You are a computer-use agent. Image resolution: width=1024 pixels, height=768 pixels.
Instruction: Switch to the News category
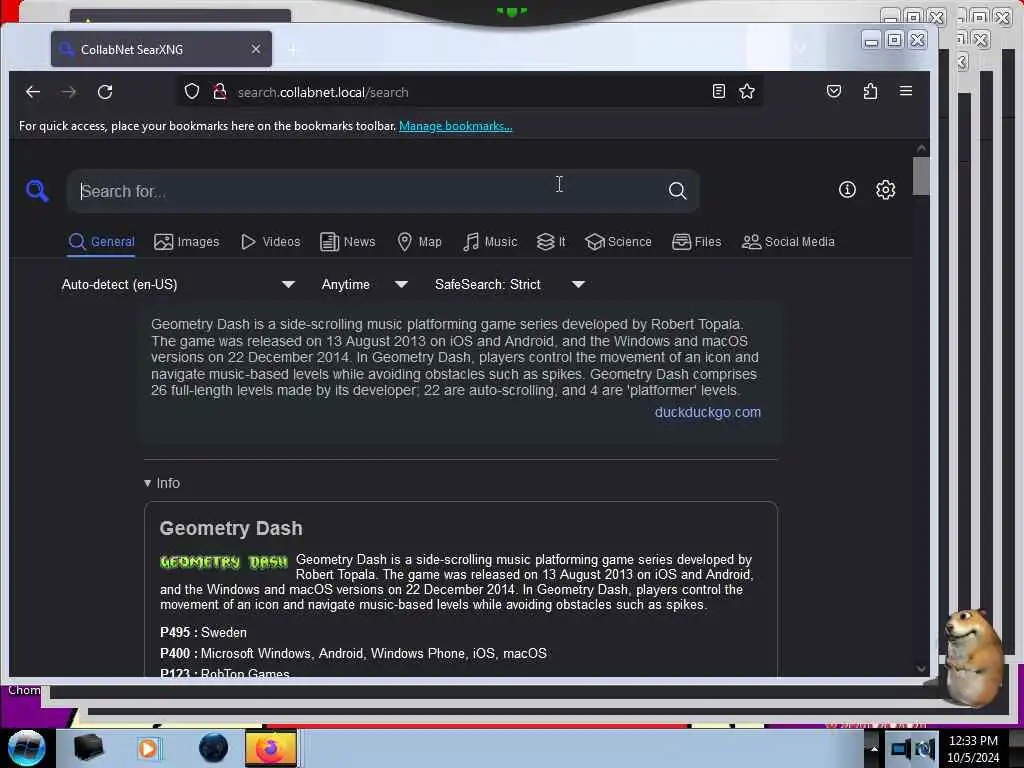click(x=347, y=242)
